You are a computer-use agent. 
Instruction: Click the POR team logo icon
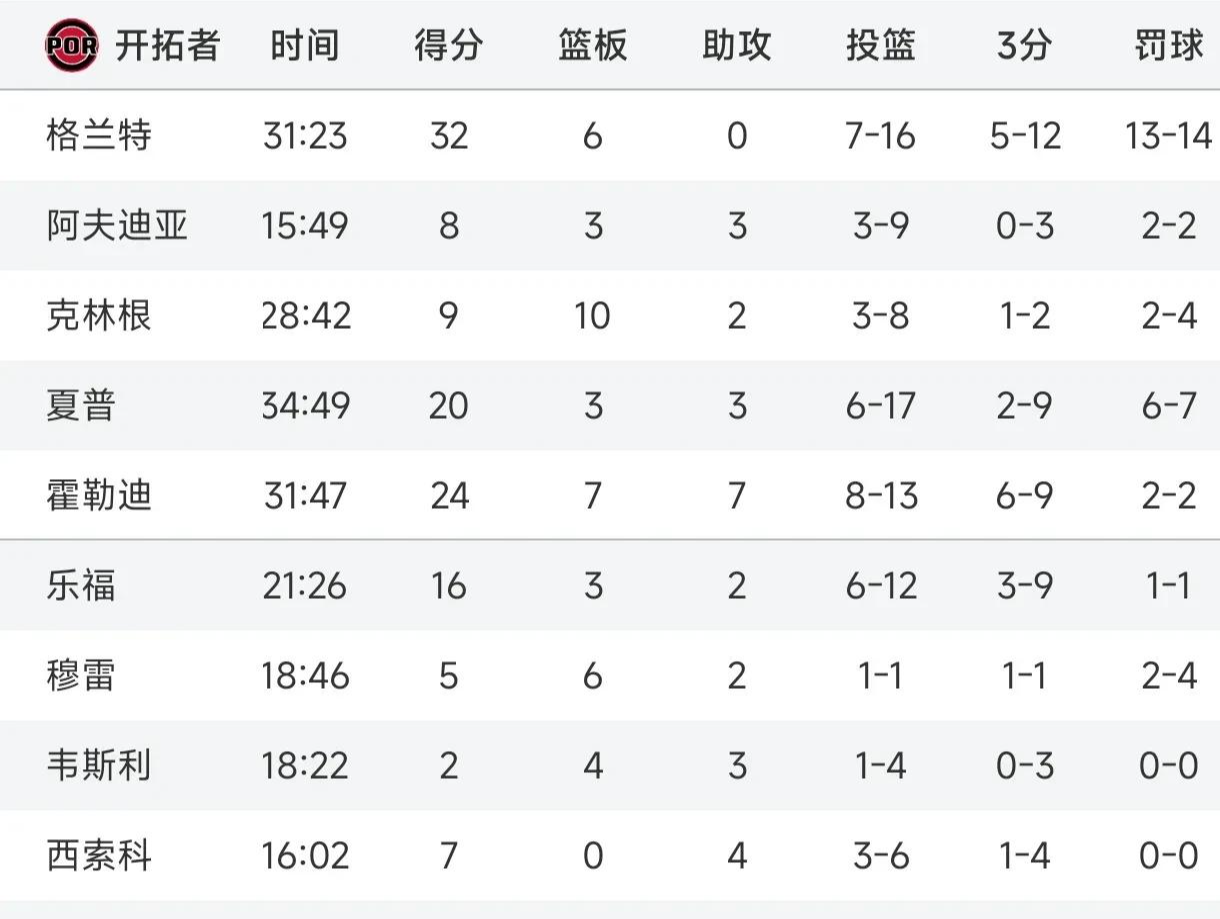pyautogui.click(x=71, y=46)
